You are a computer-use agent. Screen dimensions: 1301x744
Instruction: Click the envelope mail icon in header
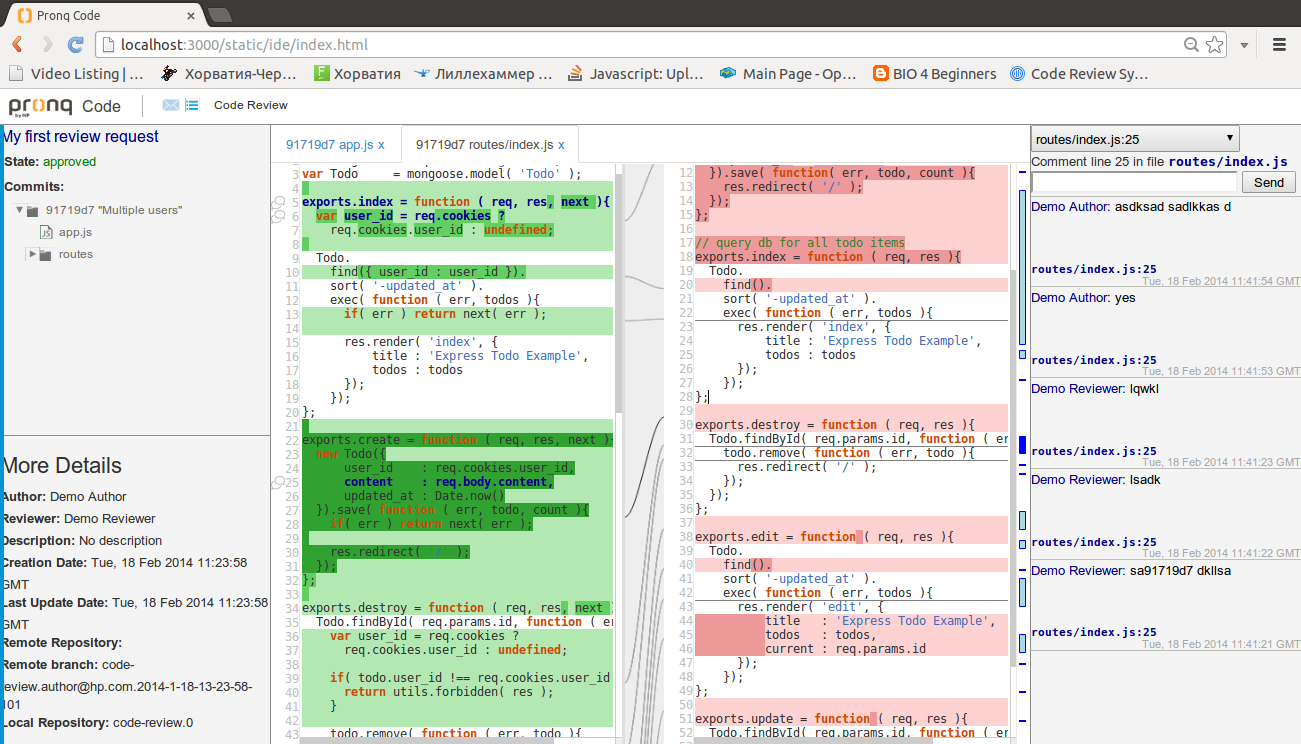pos(170,105)
